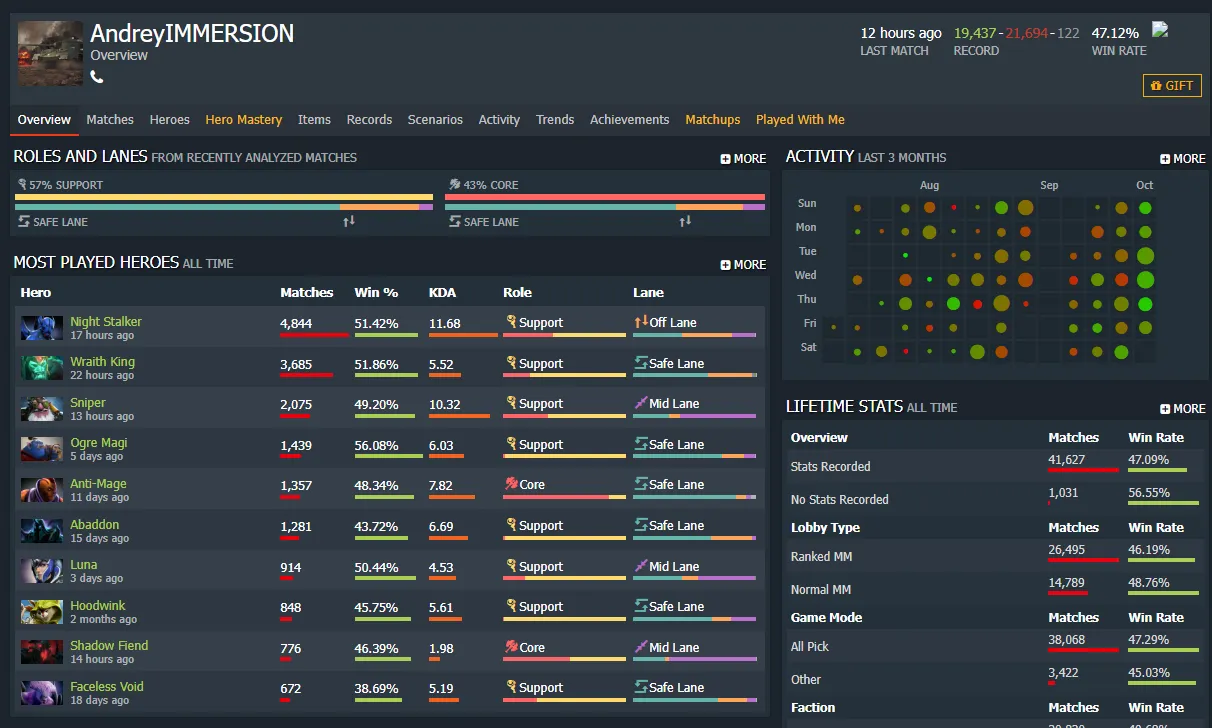
Task: Click the Normal MM row label
Action: 821,589
